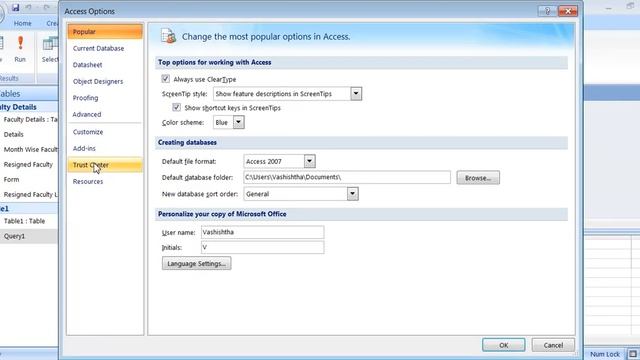Select Table1 : Table in navigation pane

coord(24,221)
